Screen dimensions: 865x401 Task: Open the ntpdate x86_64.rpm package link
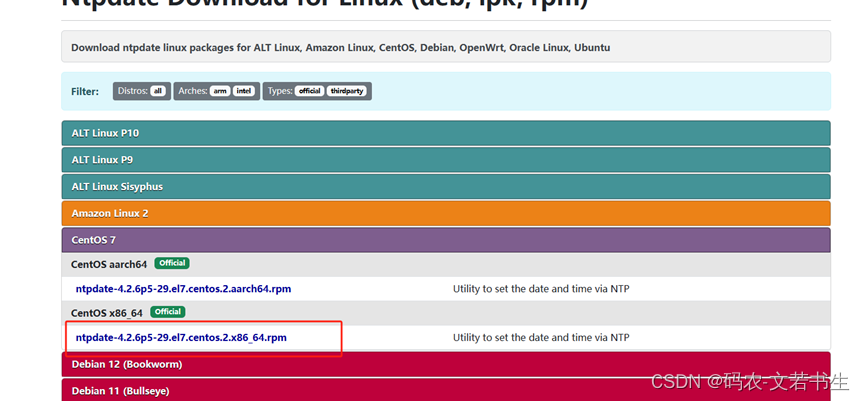pyautogui.click(x=181, y=337)
